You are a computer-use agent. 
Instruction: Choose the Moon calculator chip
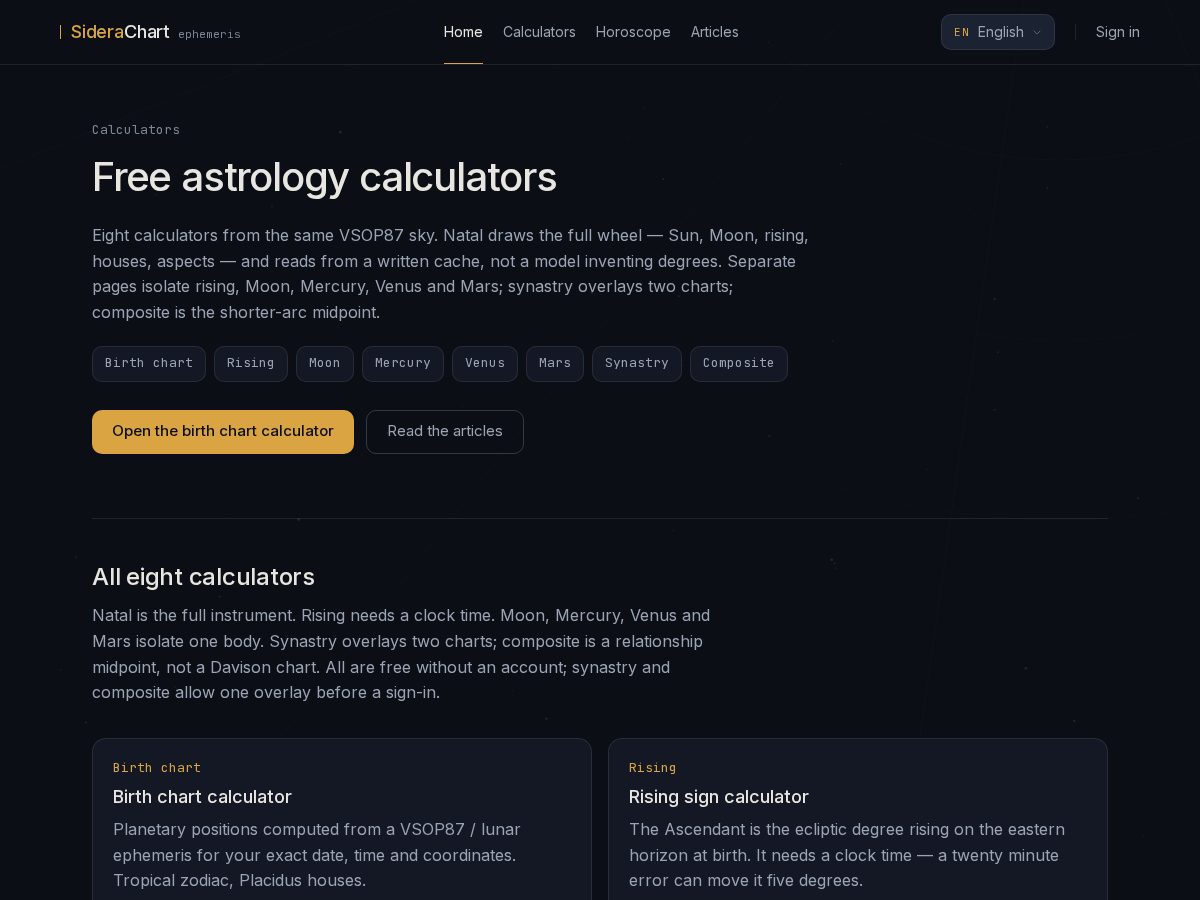[325, 364]
